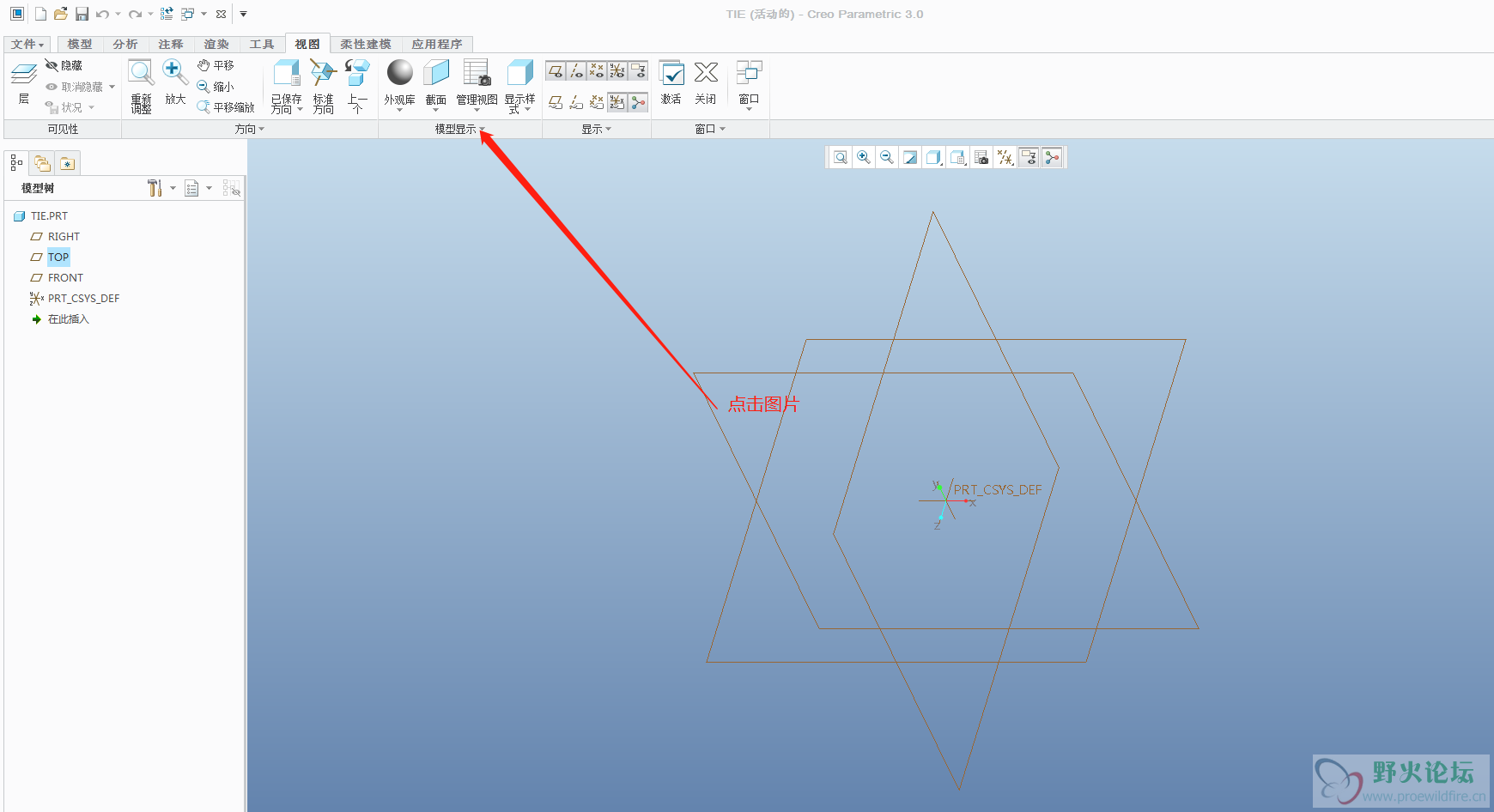The width and height of the screenshot is (1494, 812).
Task: Select the Pan (平移) hand tool
Action: pos(216,65)
